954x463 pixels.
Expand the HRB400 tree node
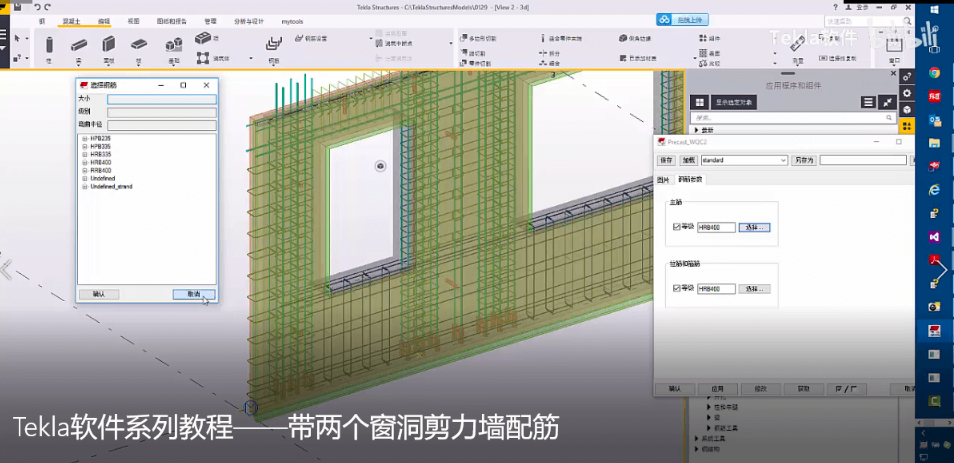(x=85, y=162)
